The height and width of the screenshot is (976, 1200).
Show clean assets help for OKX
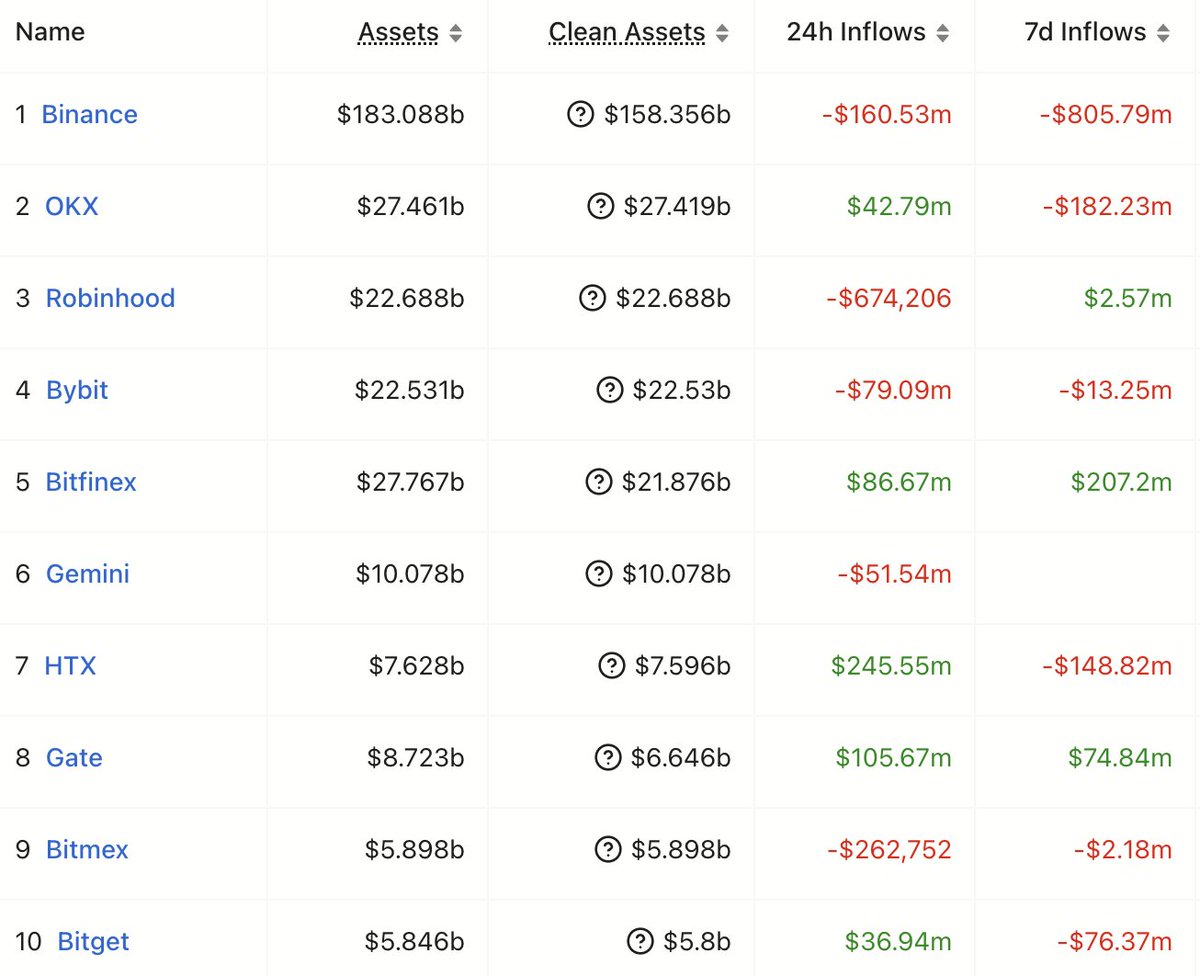point(600,207)
